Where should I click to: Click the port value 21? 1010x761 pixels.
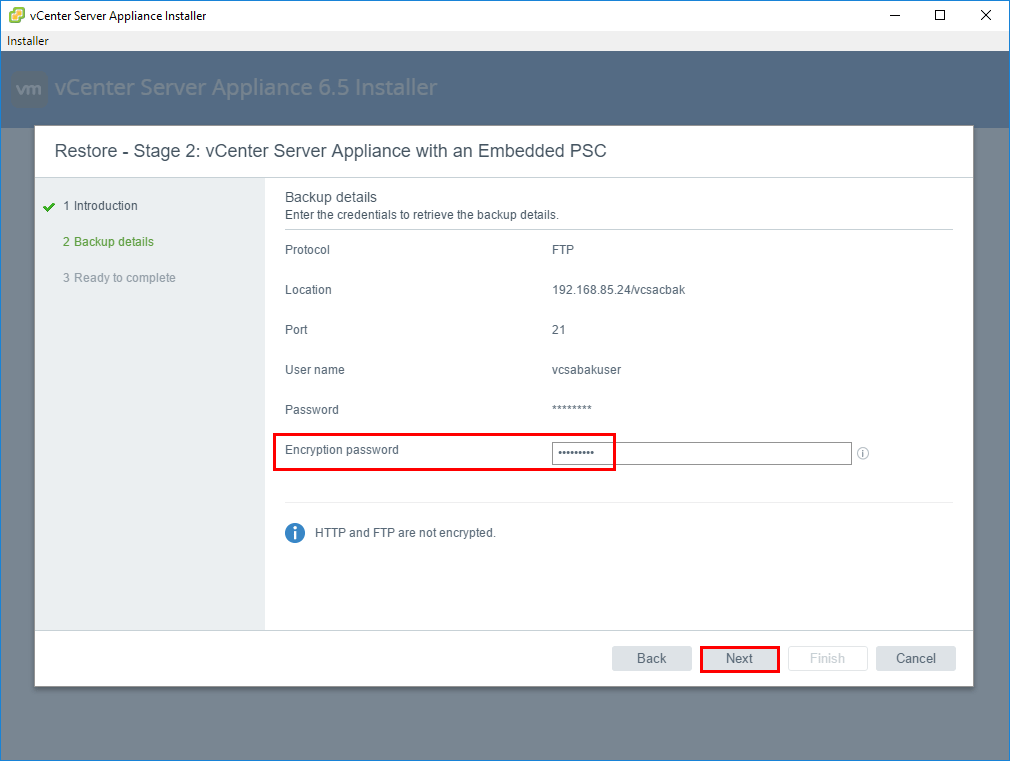click(558, 330)
